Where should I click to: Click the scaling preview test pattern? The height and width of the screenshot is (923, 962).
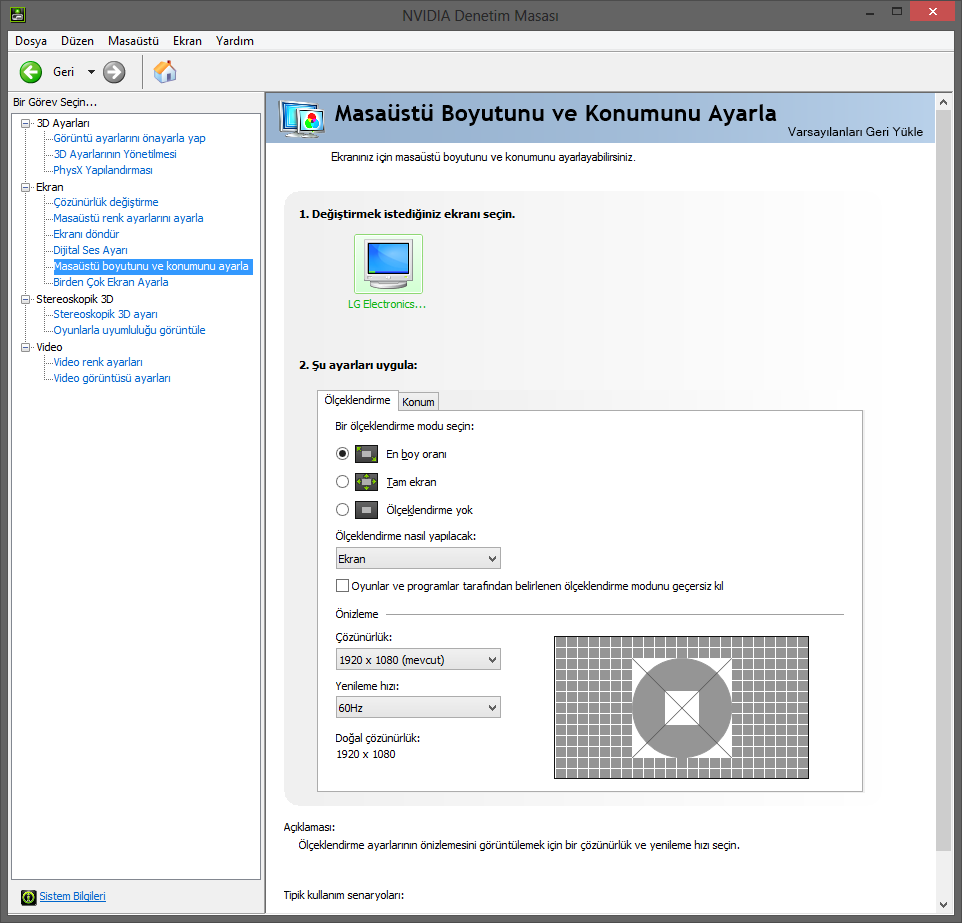pos(681,707)
